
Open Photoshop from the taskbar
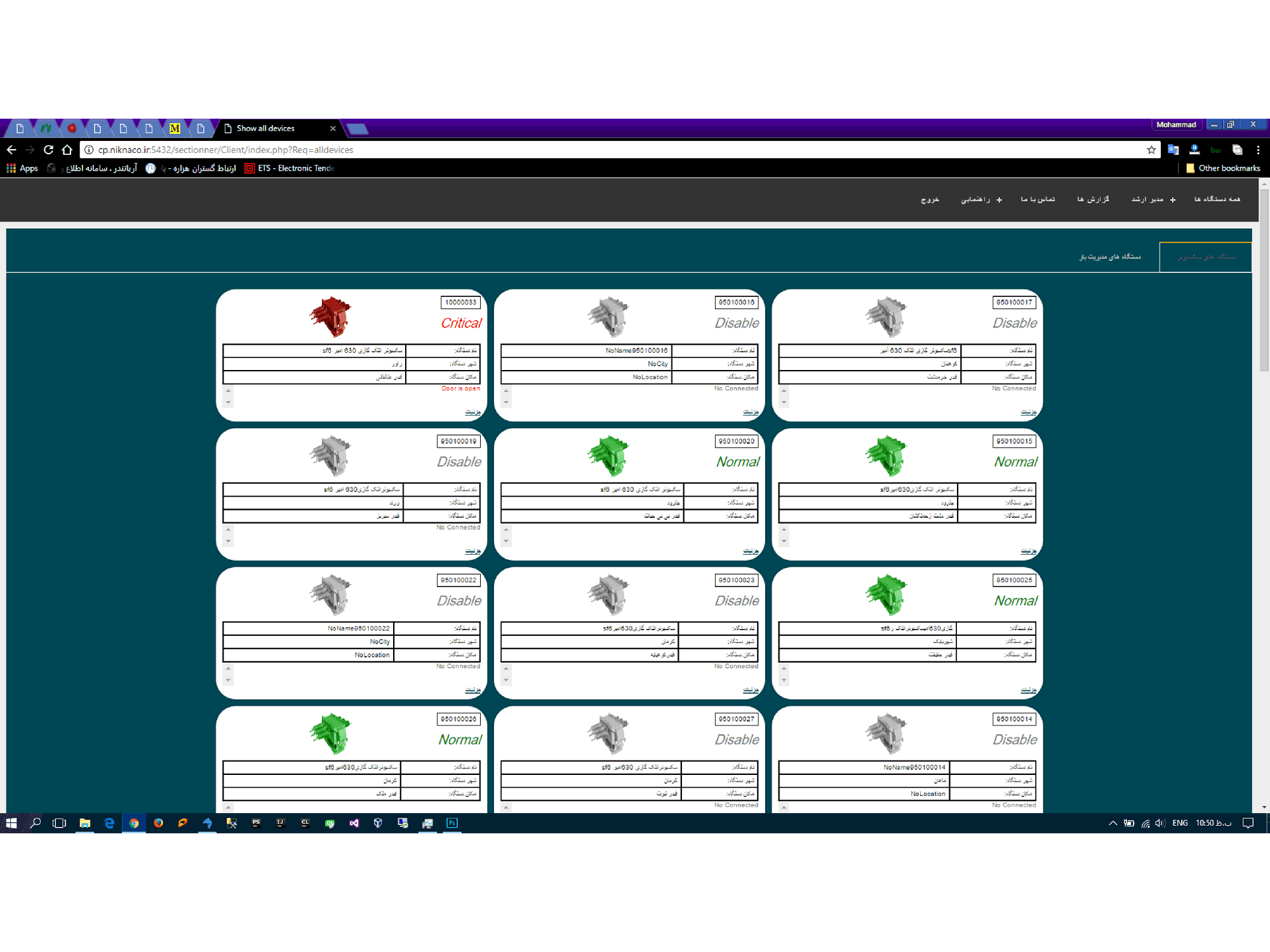point(451,823)
